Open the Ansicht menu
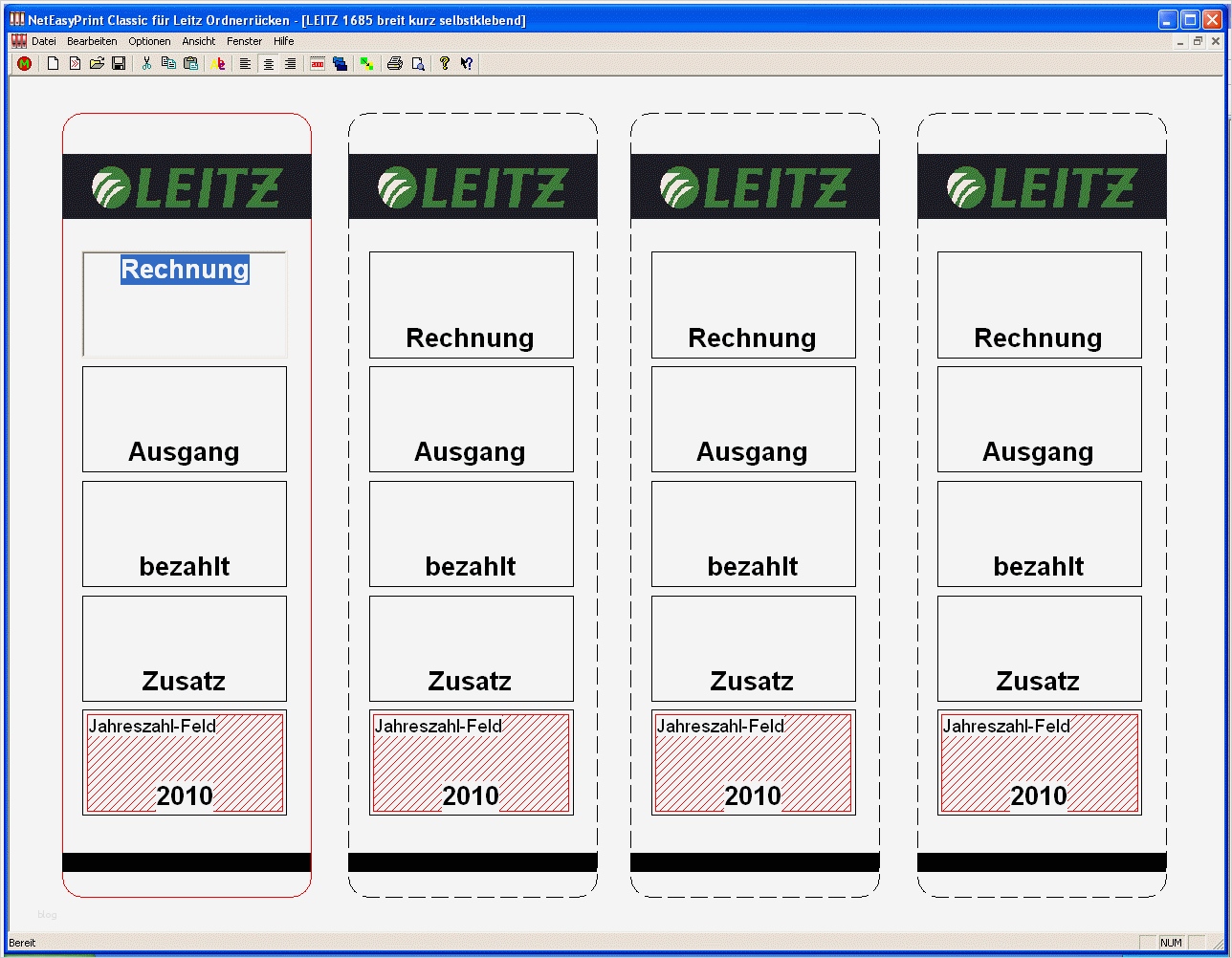Screen dimensions: 1232x958 pos(198,41)
